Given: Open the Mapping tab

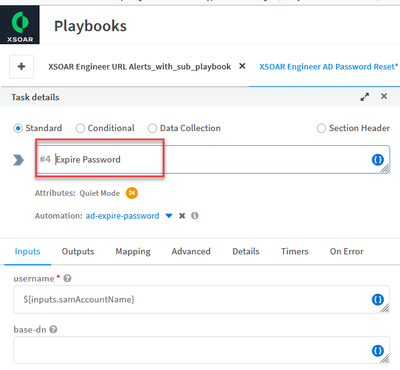Looking at the screenshot, I should 133,252.
